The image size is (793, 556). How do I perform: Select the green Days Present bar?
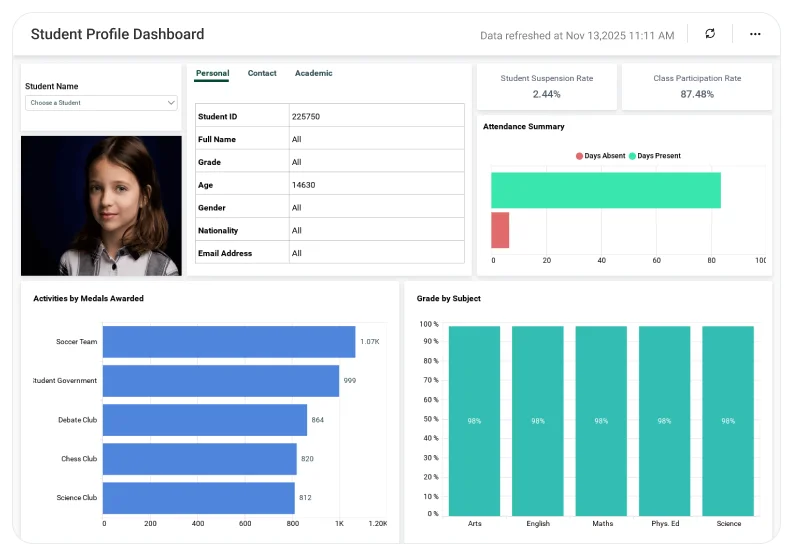(606, 190)
